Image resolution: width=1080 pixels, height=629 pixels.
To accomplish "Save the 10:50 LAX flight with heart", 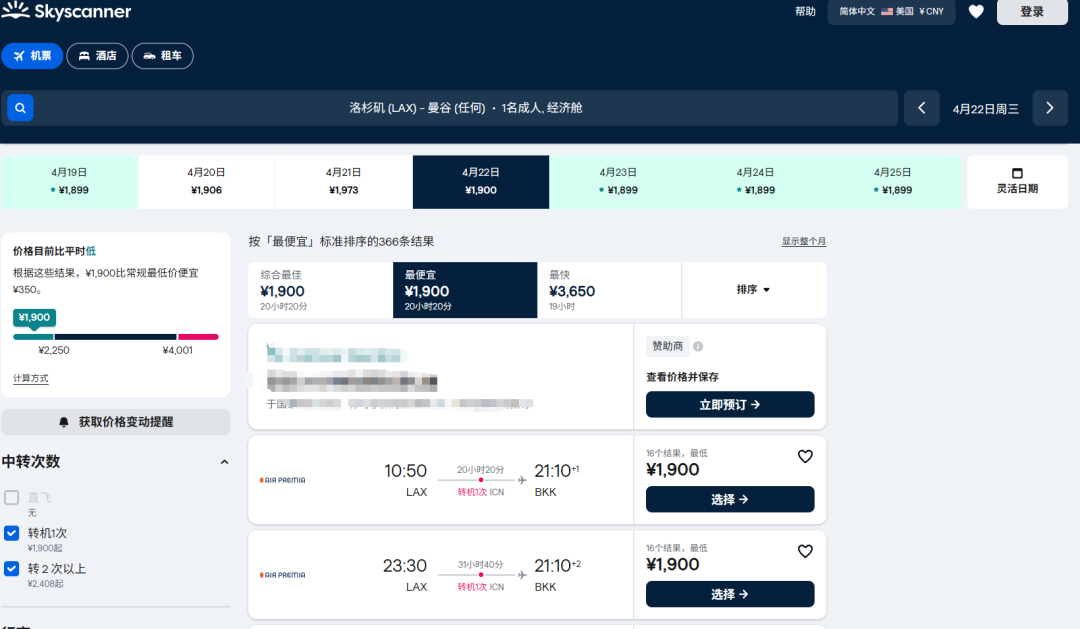I will [805, 457].
